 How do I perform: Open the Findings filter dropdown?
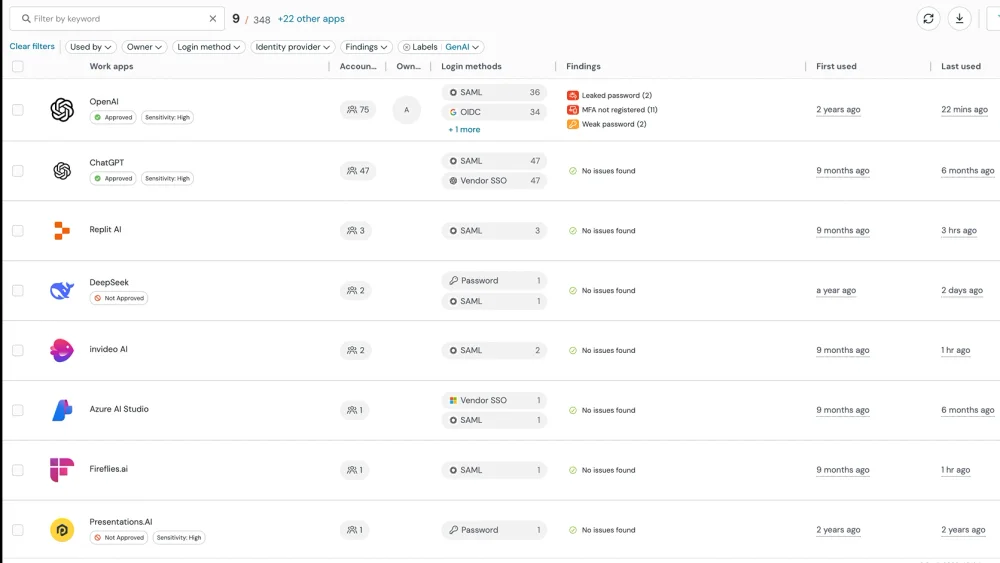pyautogui.click(x=366, y=47)
